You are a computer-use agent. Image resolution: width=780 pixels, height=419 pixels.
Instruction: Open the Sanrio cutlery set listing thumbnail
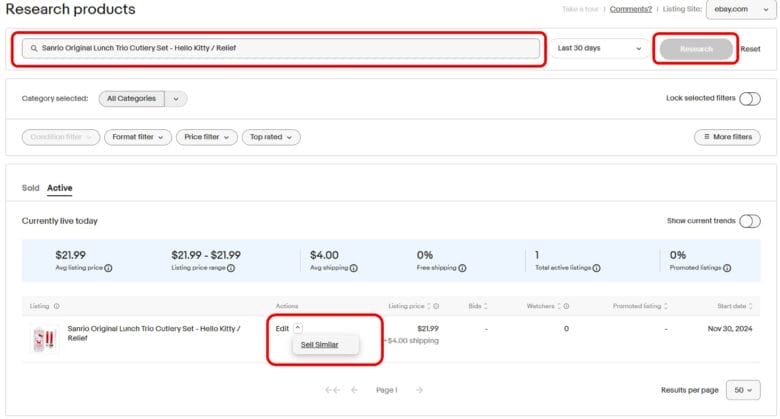44,339
